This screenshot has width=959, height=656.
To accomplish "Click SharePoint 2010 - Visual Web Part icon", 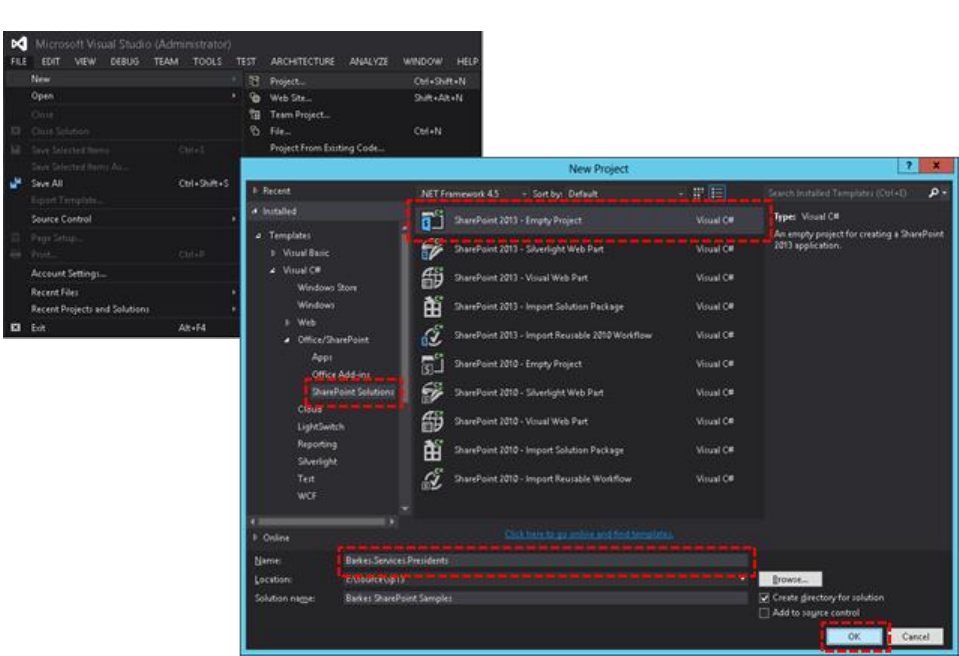I will tap(432, 421).
